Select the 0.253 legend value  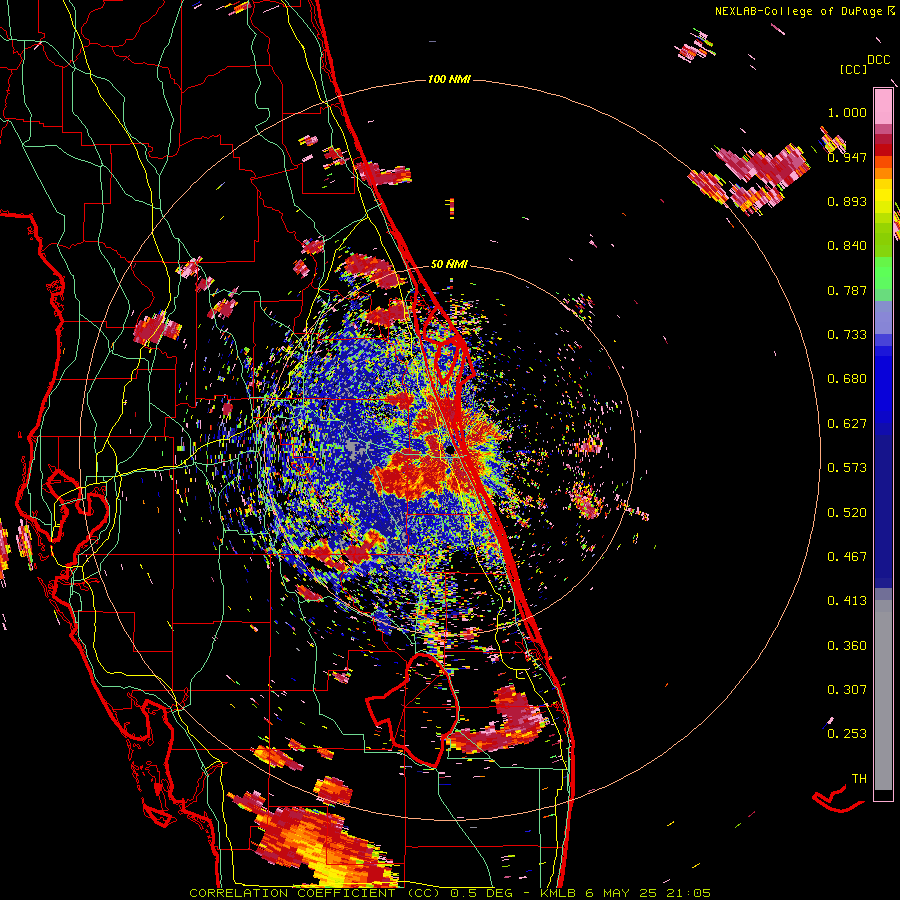pyautogui.click(x=847, y=734)
